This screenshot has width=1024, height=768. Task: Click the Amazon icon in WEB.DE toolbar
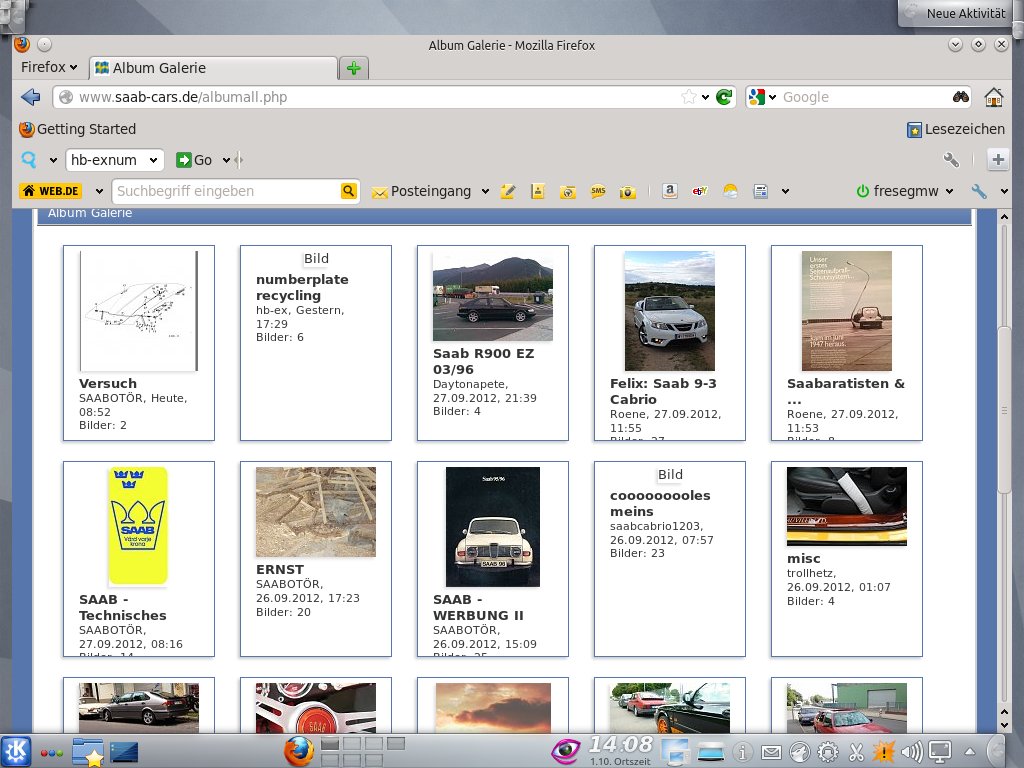pos(669,191)
